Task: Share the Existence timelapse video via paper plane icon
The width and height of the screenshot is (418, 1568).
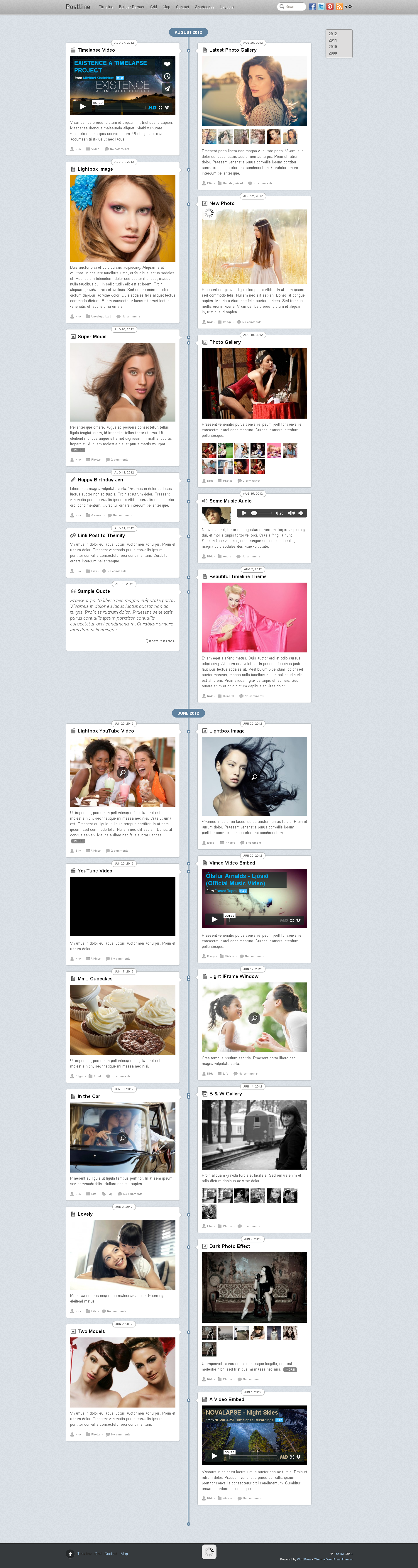Action: tap(167, 88)
